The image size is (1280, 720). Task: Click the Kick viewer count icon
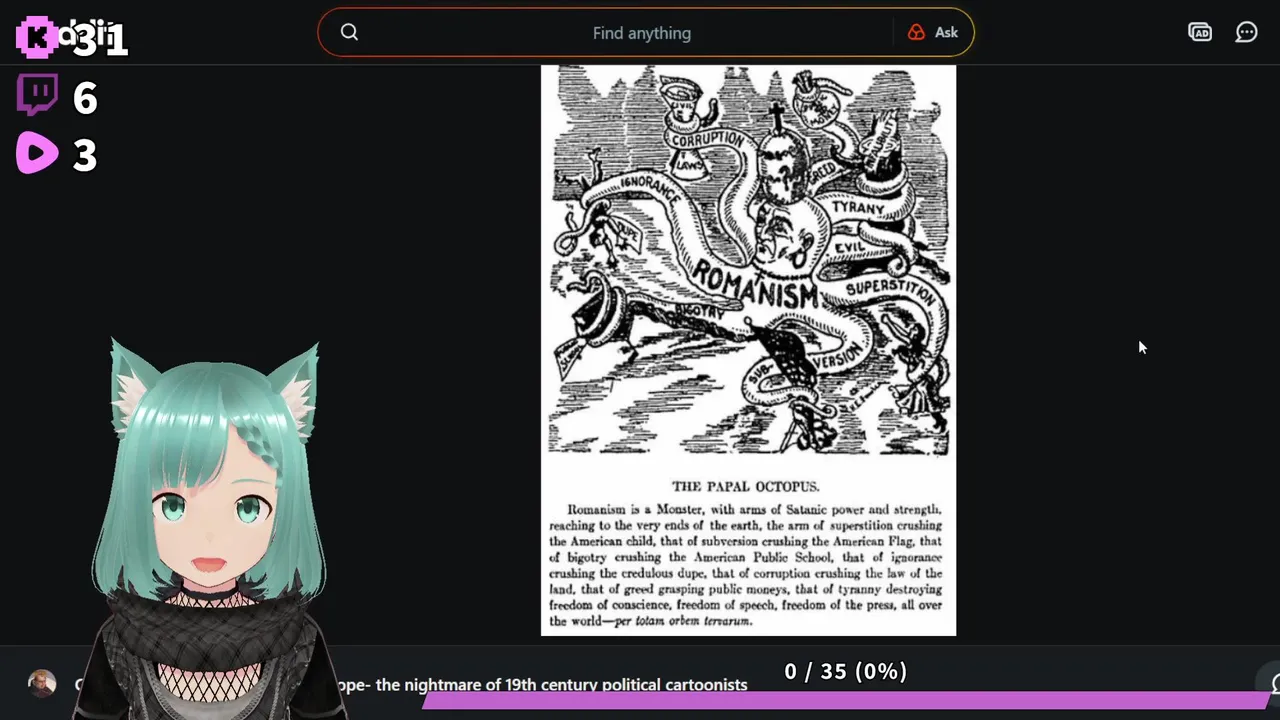point(36,37)
